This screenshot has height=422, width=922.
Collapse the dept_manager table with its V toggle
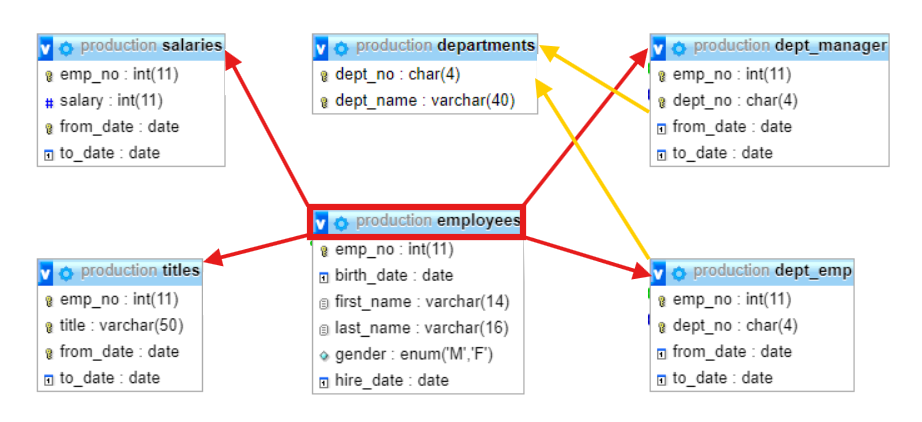(x=659, y=48)
